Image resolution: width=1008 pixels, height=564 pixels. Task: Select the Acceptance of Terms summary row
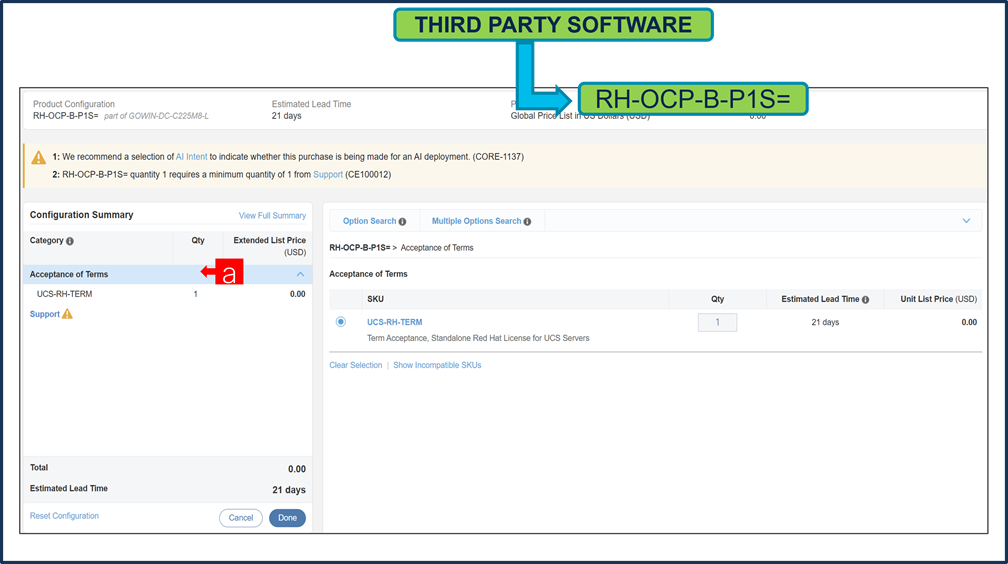pyautogui.click(x=168, y=275)
